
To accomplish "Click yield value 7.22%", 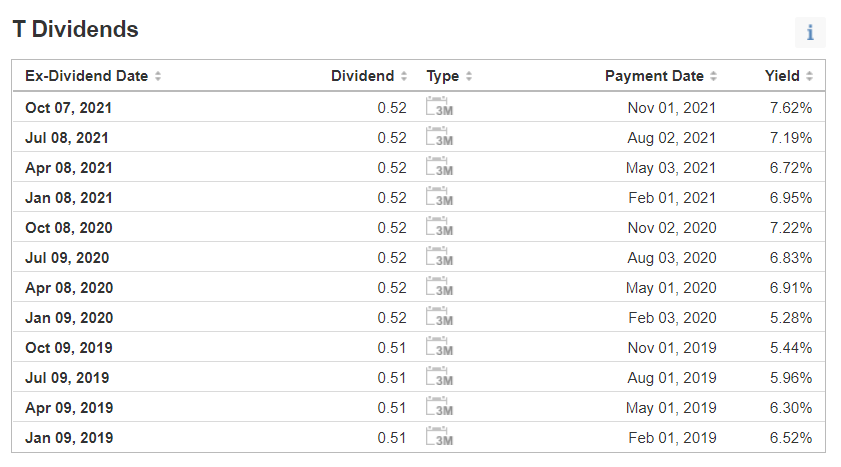I will (791, 228).
